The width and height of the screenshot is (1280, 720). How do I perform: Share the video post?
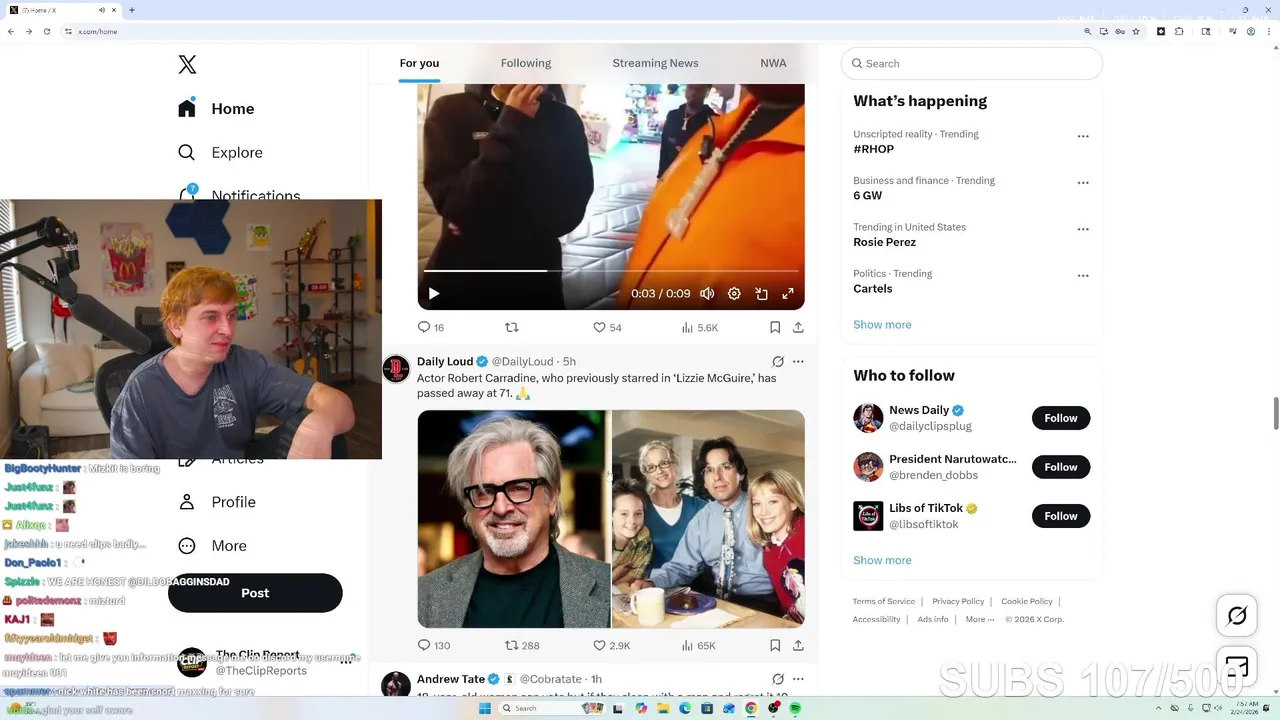(x=798, y=327)
